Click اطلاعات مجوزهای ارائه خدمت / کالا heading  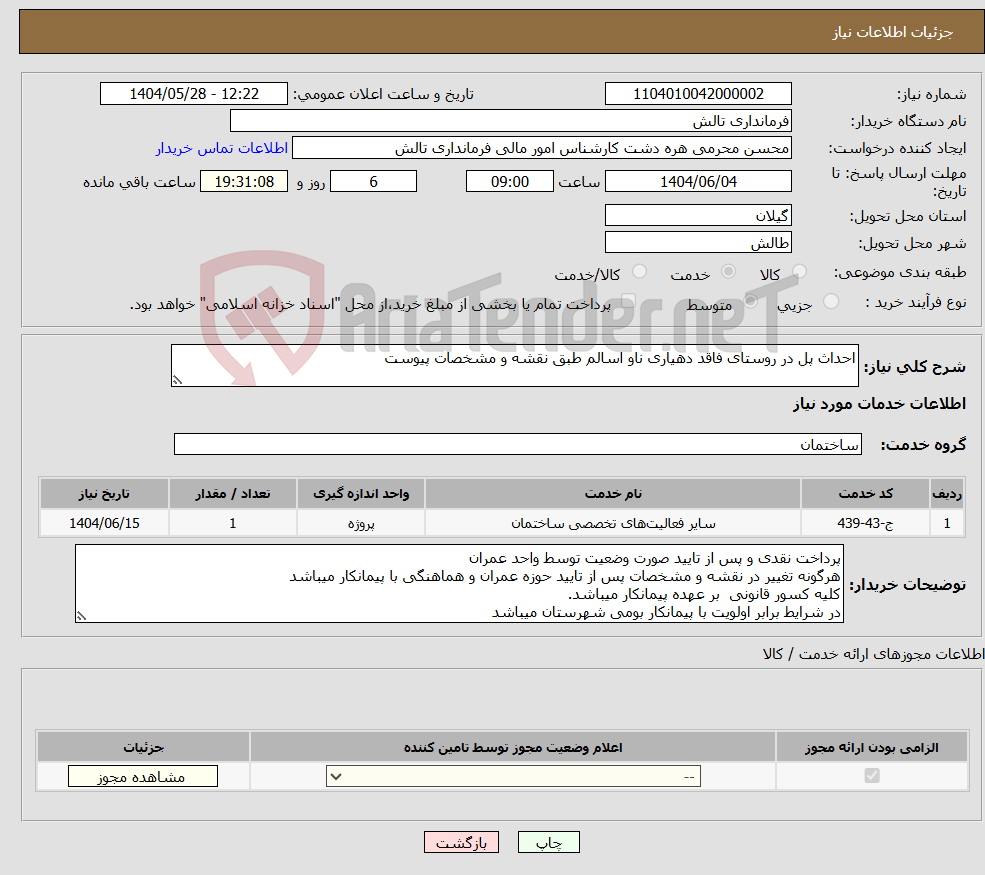[x=873, y=654]
